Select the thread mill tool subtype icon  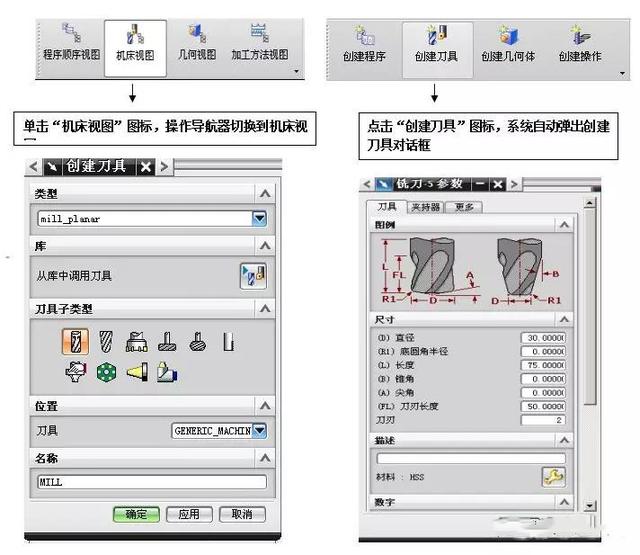pyautogui.click(x=76, y=372)
